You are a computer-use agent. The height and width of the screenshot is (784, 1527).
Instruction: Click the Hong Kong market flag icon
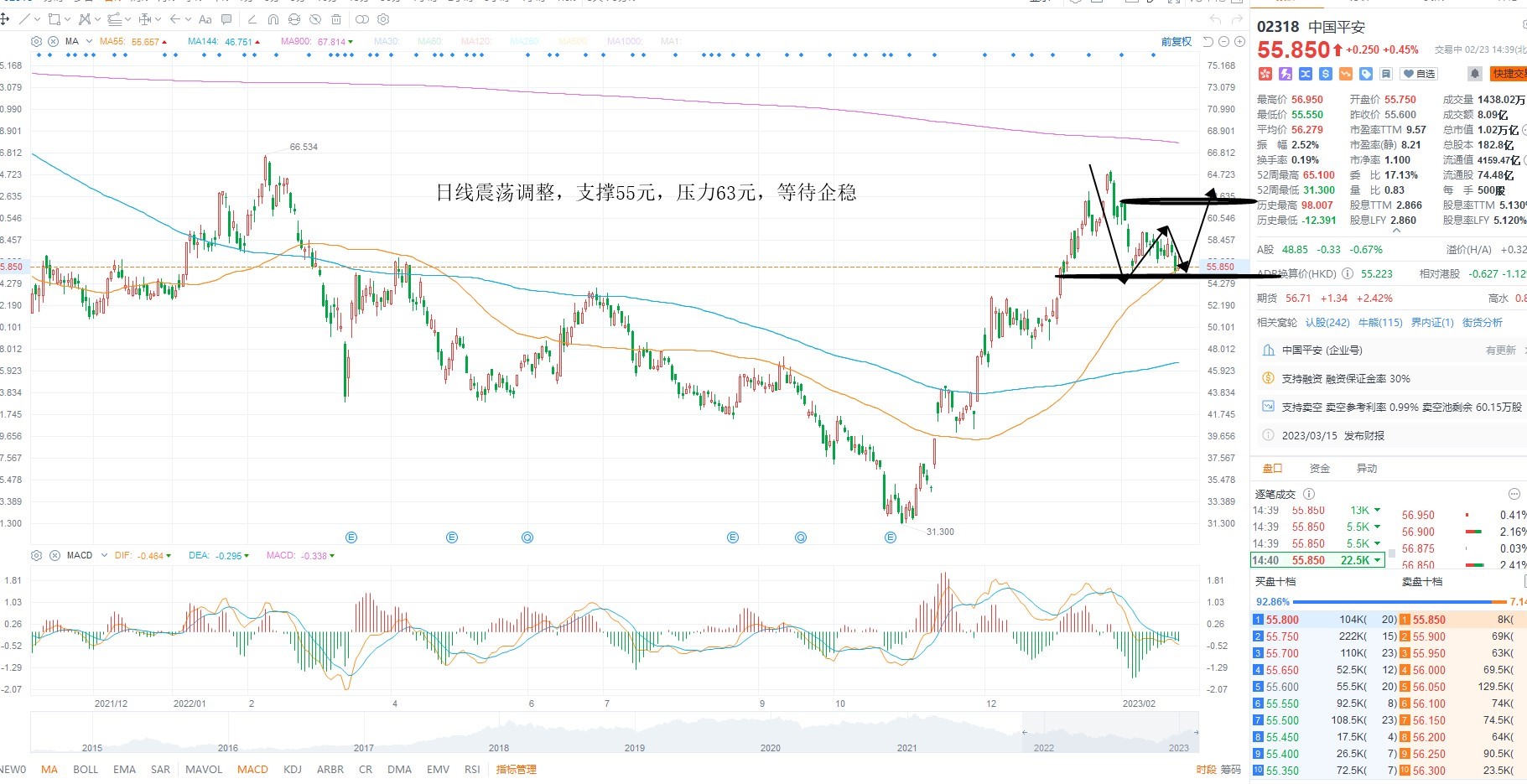click(1265, 74)
